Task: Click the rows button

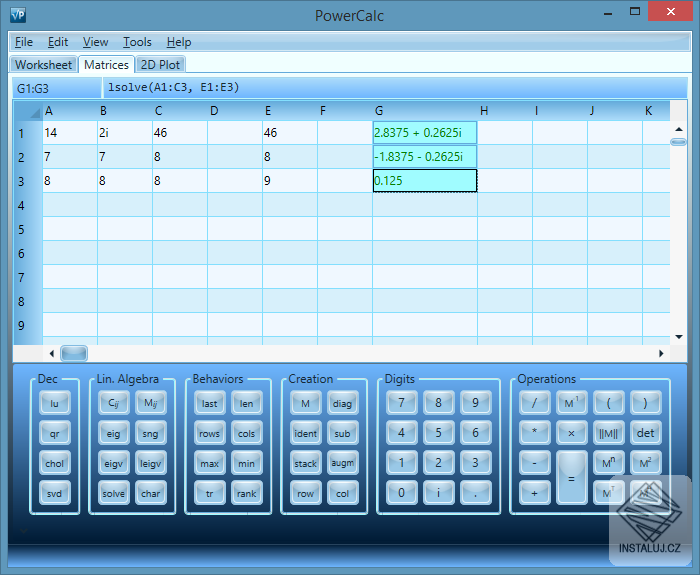Action: 209,433
